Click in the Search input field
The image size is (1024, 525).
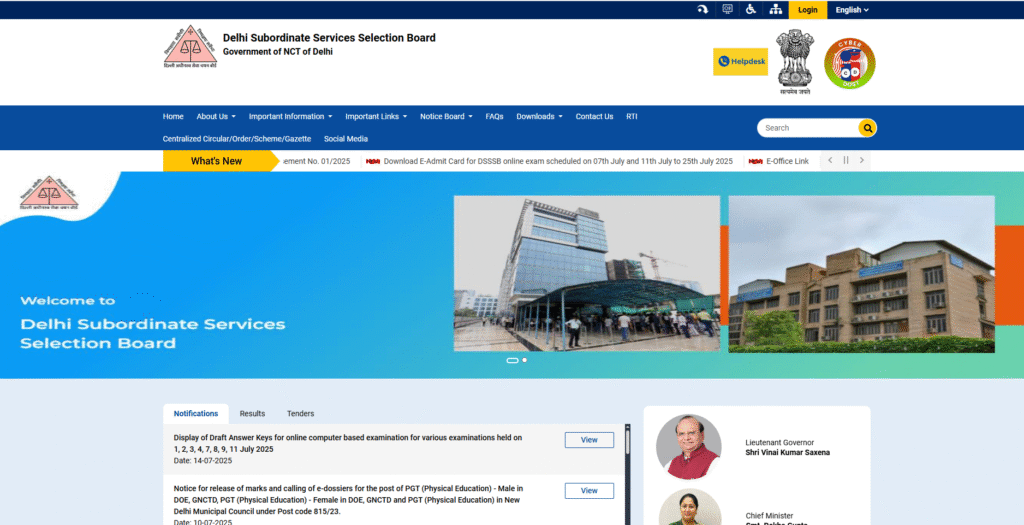[x=808, y=128]
